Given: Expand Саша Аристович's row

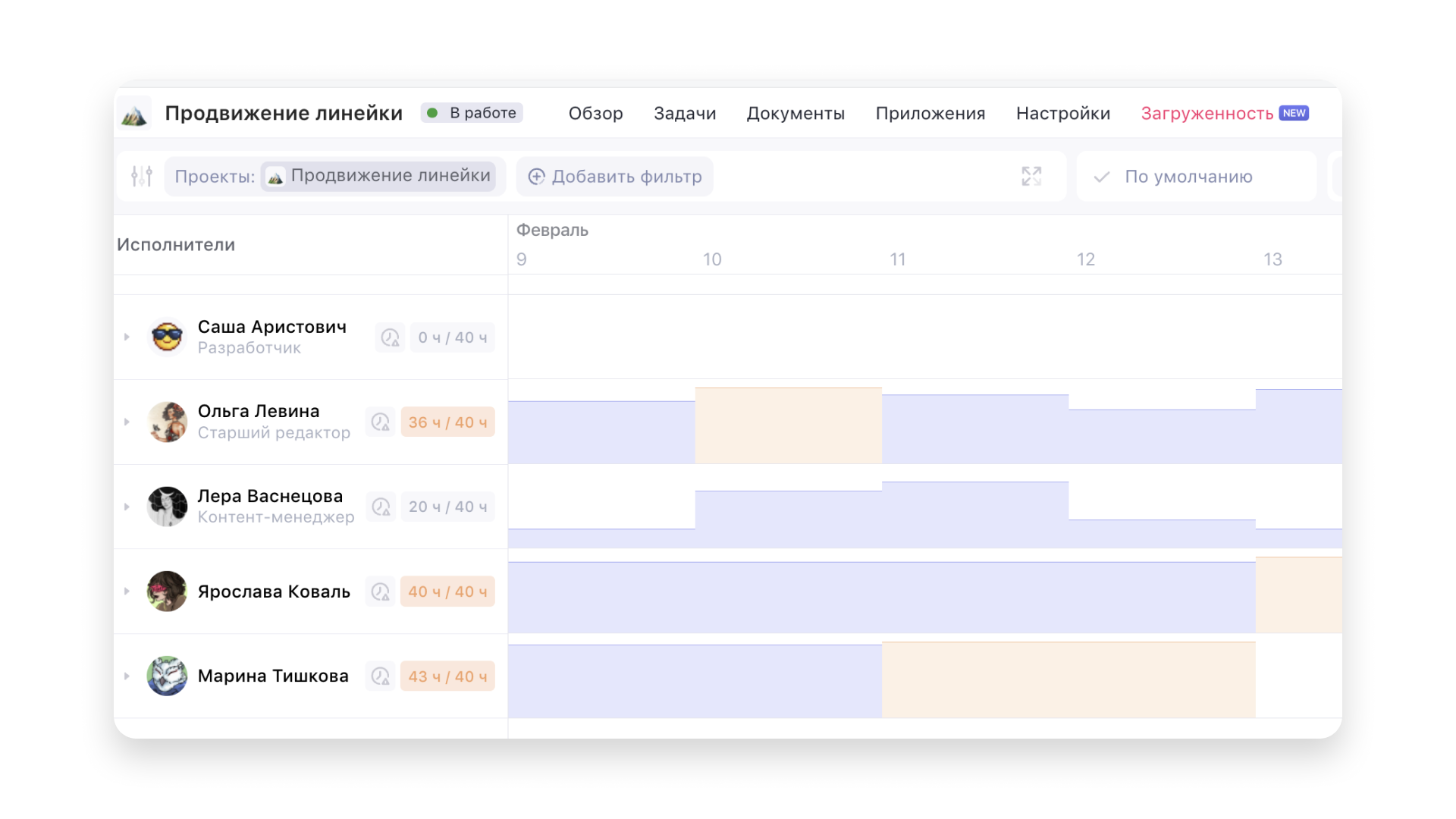Looking at the screenshot, I should click(x=127, y=337).
